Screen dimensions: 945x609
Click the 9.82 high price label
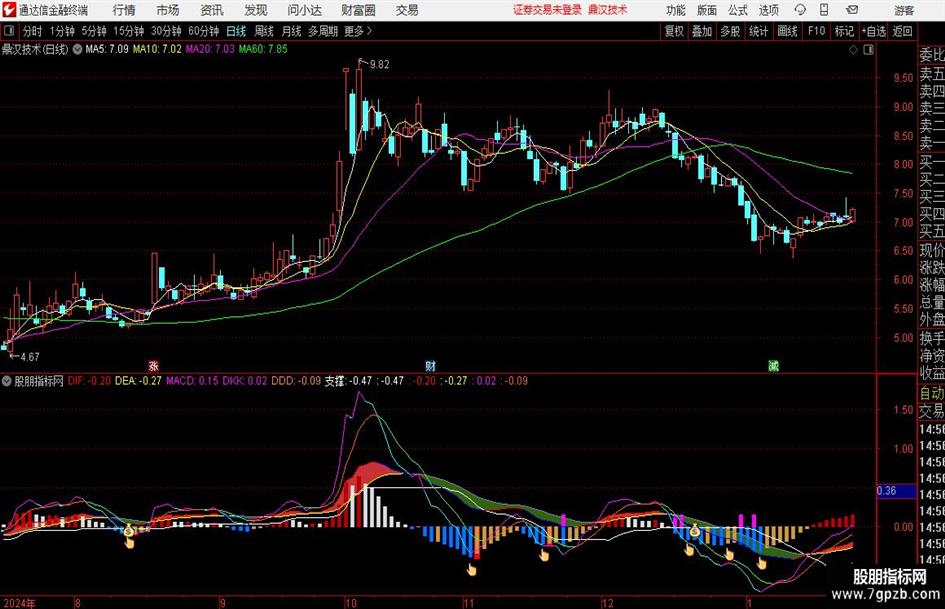(x=379, y=65)
